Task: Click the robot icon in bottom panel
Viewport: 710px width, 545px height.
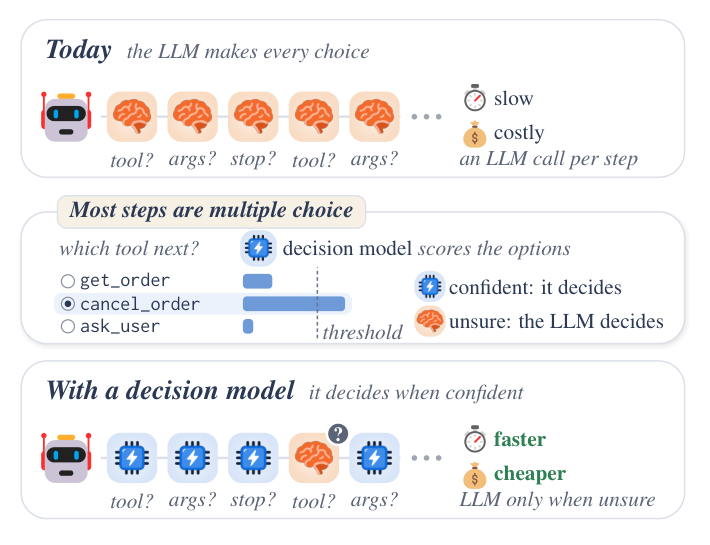Action: tap(66, 458)
